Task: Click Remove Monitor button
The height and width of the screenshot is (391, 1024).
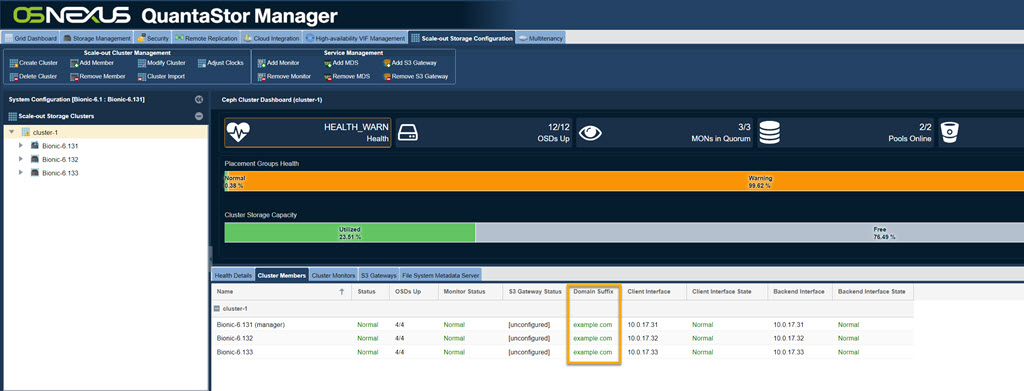Action: pos(285,76)
